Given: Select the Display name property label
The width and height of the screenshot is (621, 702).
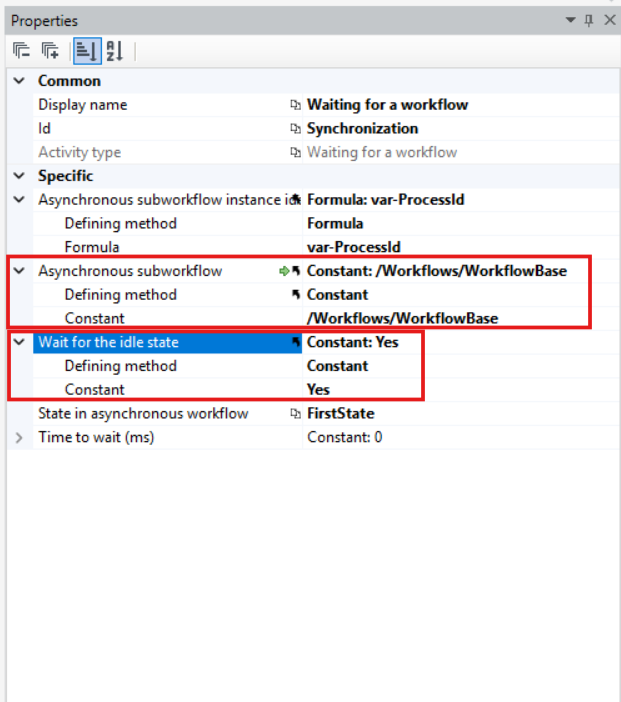Looking at the screenshot, I should click(x=83, y=105).
